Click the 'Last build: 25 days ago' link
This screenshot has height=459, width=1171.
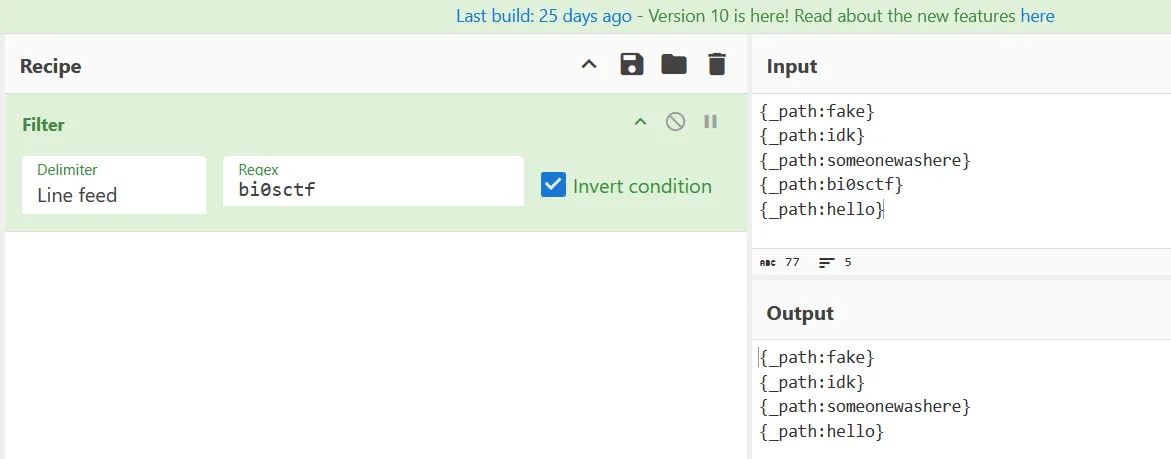(544, 16)
